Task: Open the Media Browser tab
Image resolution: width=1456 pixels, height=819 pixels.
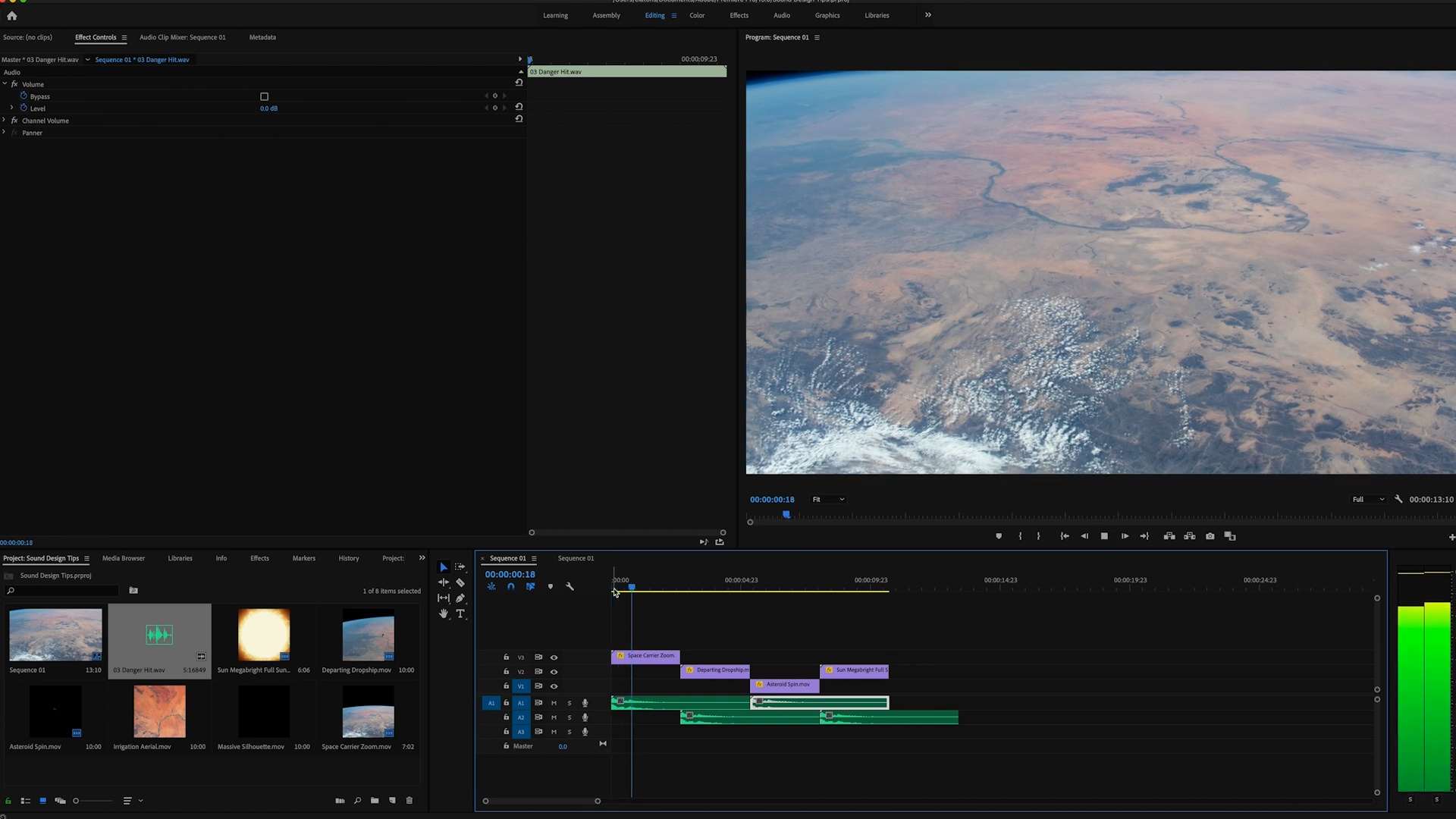Action: coord(124,558)
